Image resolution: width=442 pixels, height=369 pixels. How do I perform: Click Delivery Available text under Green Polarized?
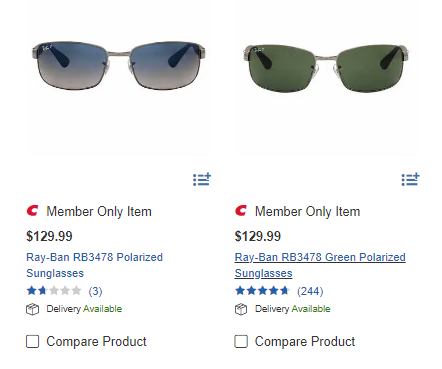[x=293, y=309]
